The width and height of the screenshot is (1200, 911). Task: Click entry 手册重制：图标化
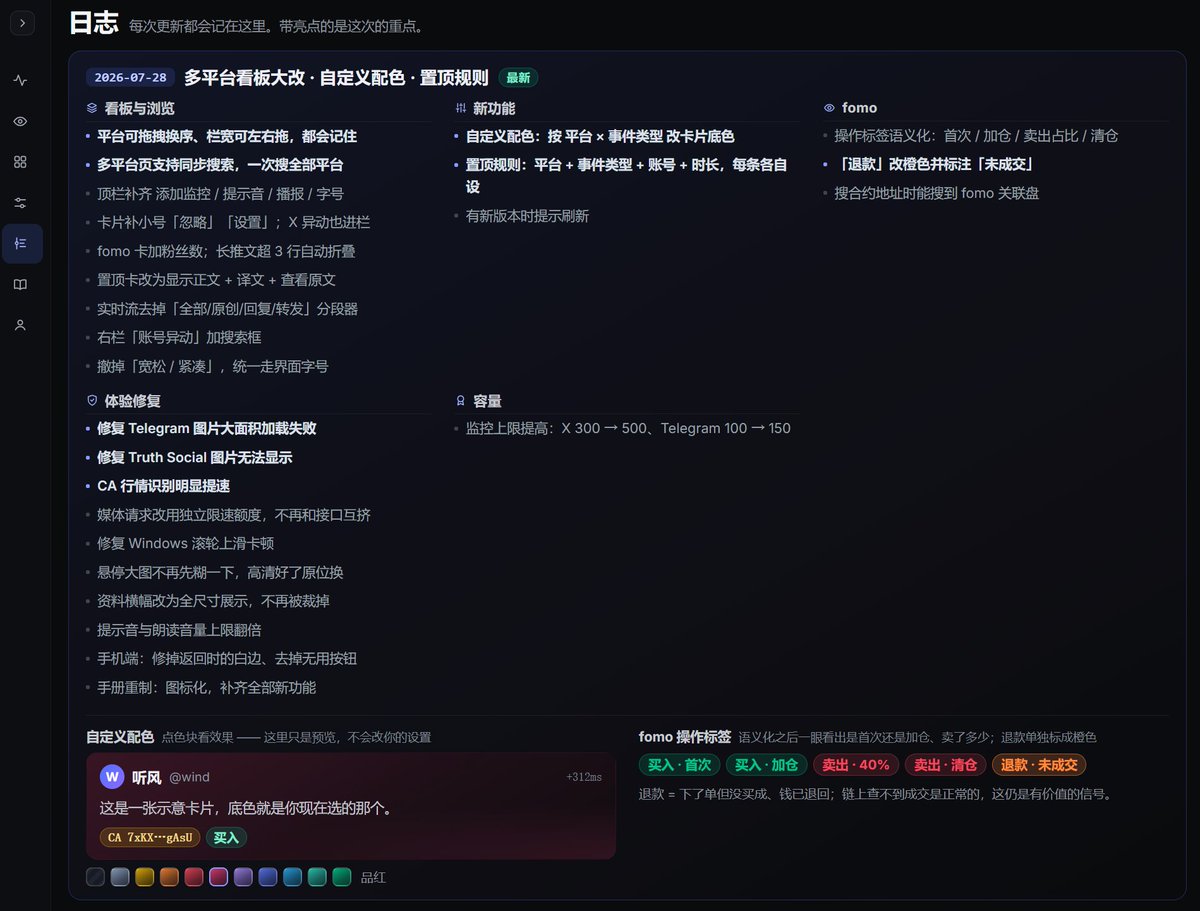tap(206, 688)
